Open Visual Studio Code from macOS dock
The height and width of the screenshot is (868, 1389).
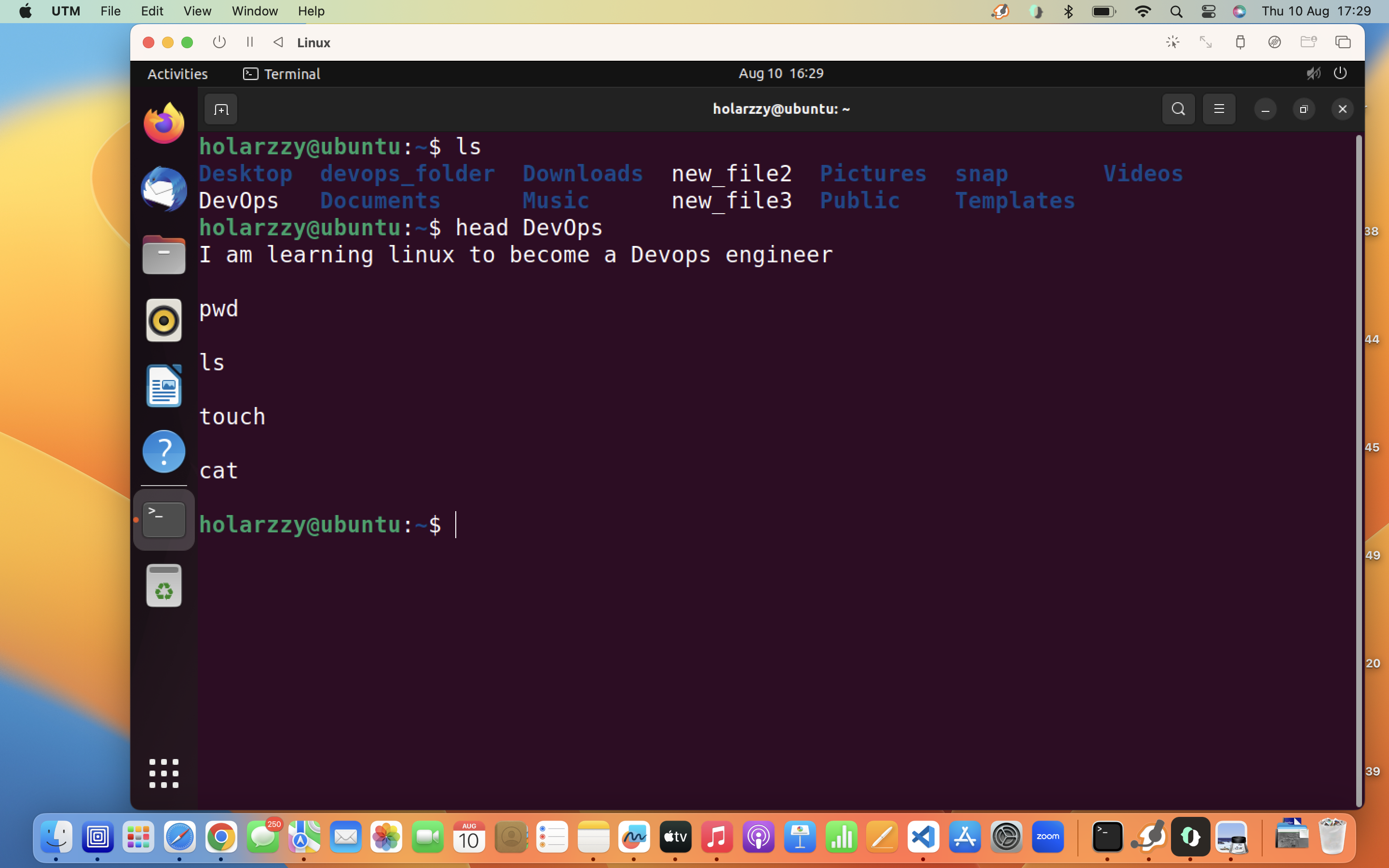point(924,837)
